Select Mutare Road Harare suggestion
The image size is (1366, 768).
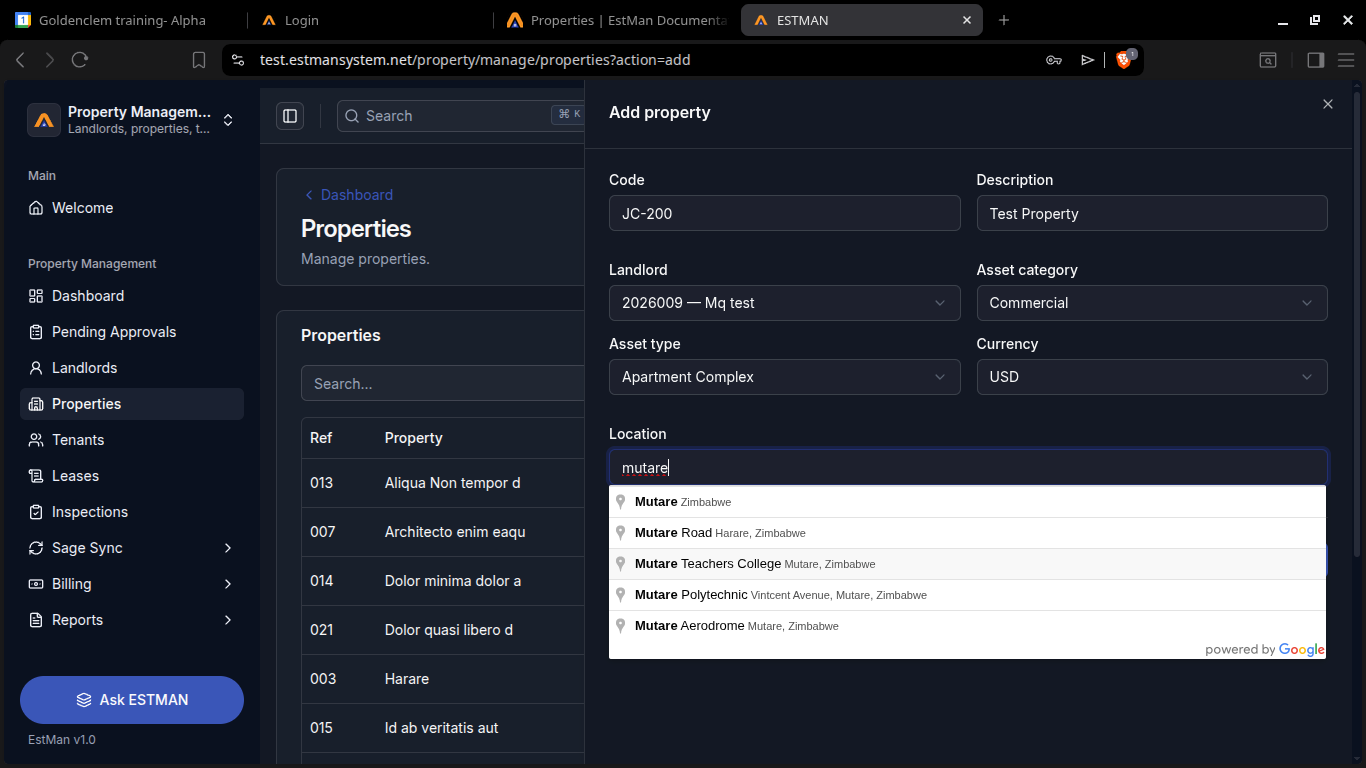pos(967,533)
